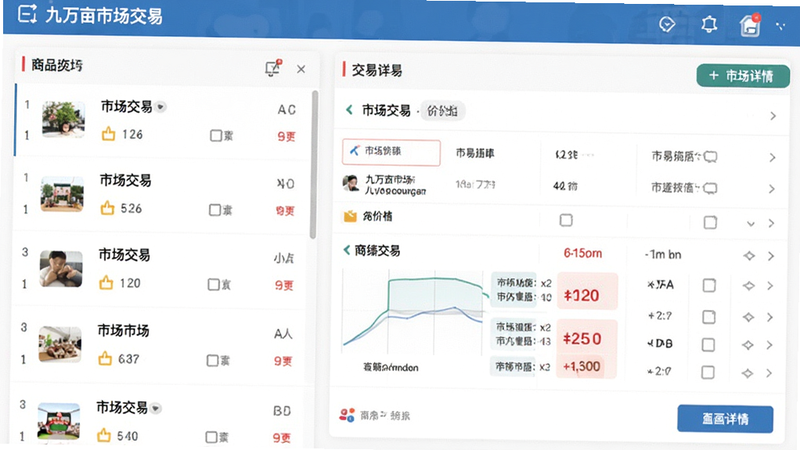The width and height of the screenshot is (800, 450).
Task: Click the red 9 link in the 126 row
Action: [286, 136]
